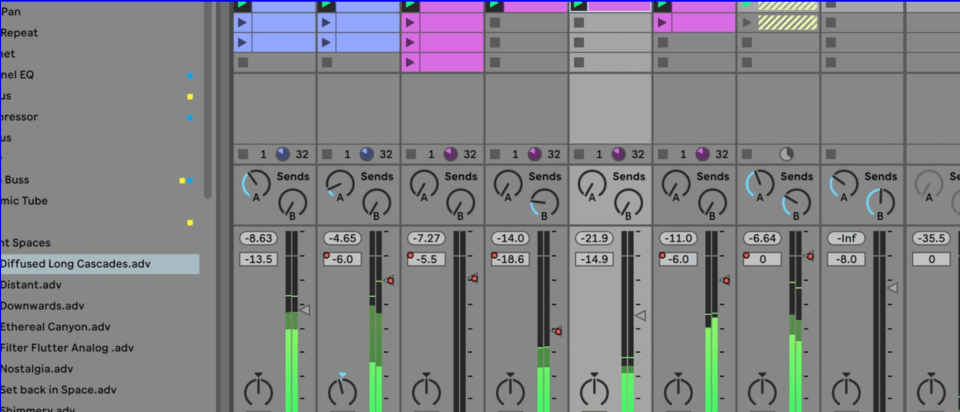This screenshot has width=960, height=412.
Task: Click Send B knob on the -8.63 track
Action: point(292,203)
